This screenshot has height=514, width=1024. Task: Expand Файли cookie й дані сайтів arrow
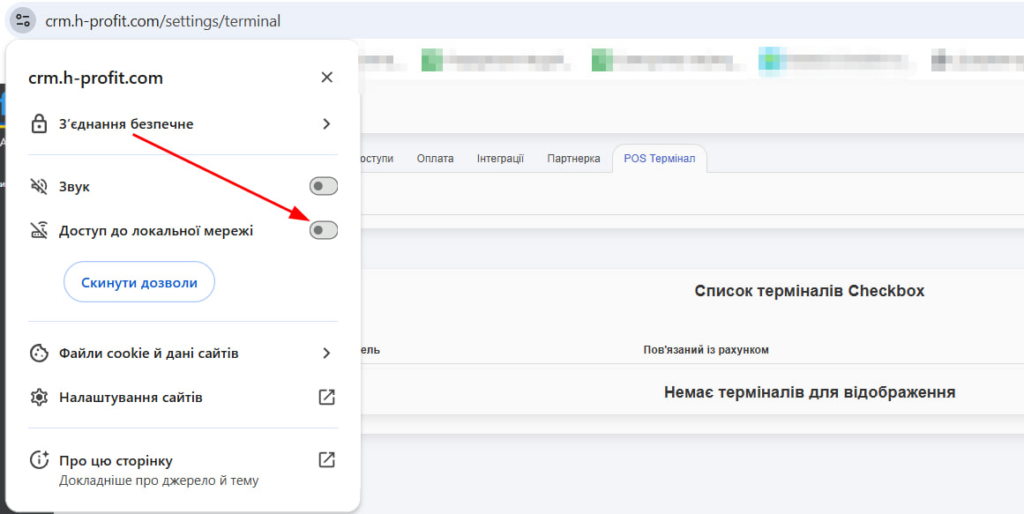tap(326, 353)
